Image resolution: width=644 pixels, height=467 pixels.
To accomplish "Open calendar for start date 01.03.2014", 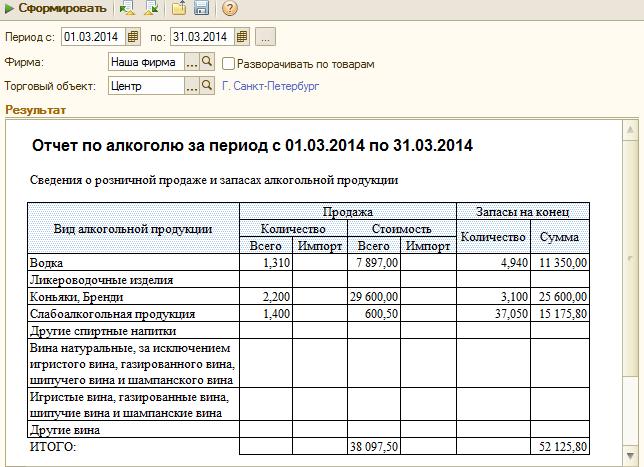I will coord(133,37).
